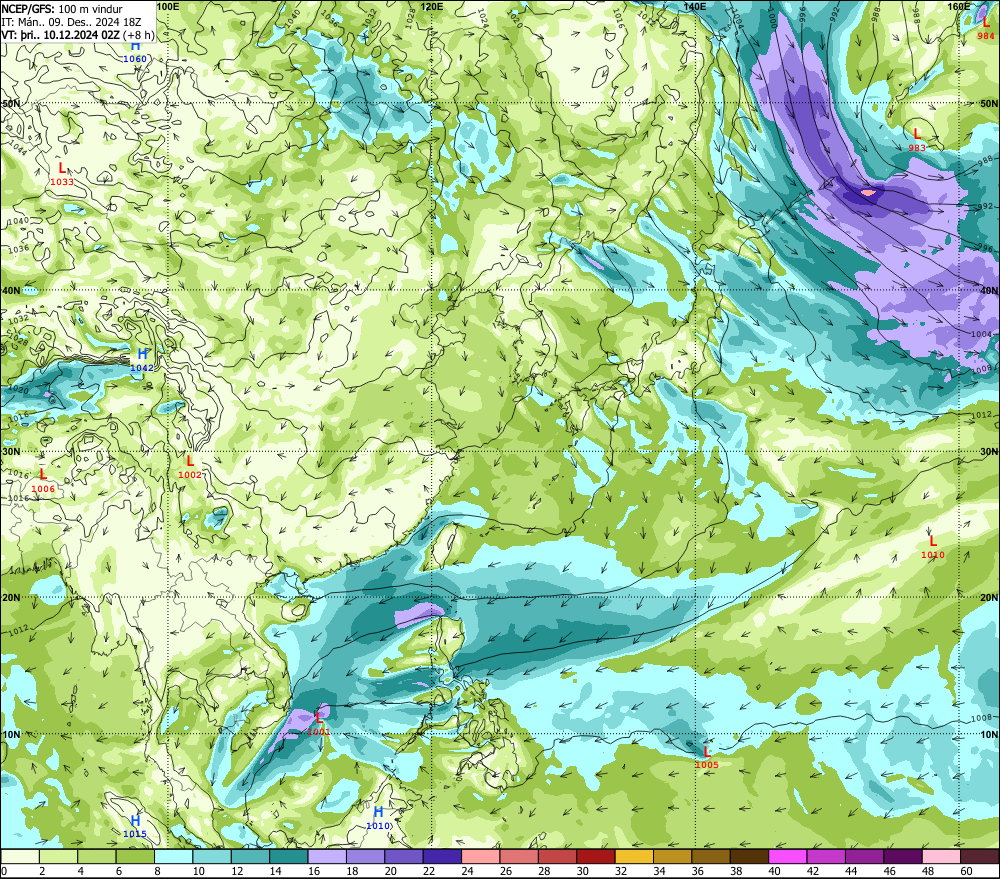
Task: Pick the dark teal 14–16 legend swatch
Action: coord(289,856)
